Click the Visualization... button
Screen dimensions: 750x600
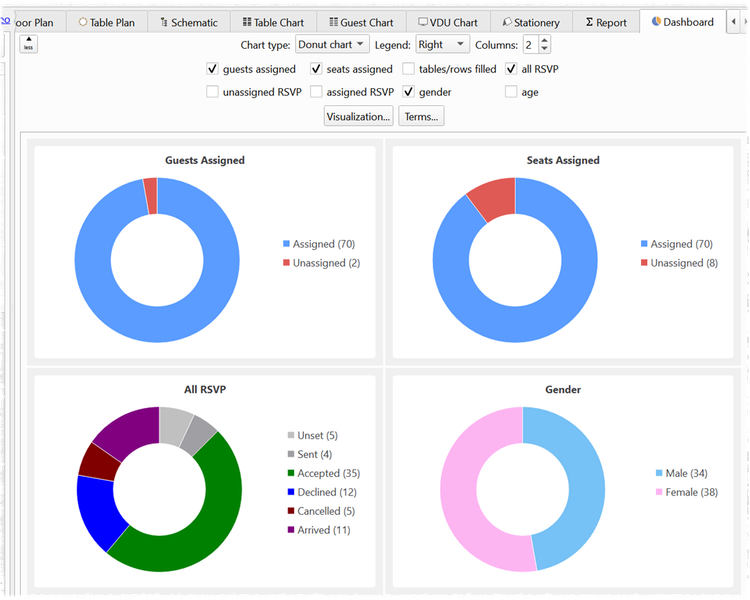pyautogui.click(x=358, y=117)
